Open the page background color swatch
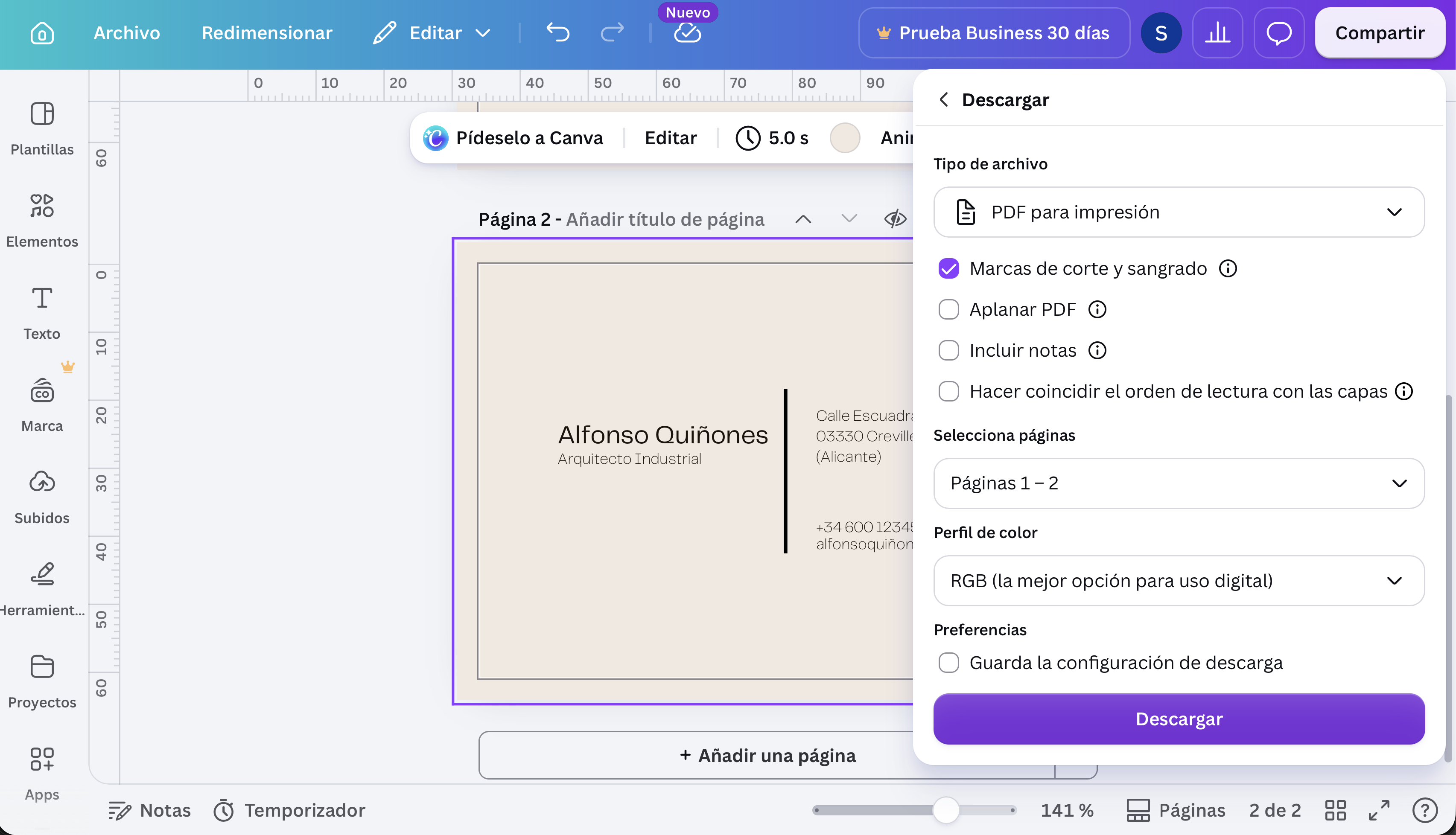The height and width of the screenshot is (835, 1456). coord(844,138)
